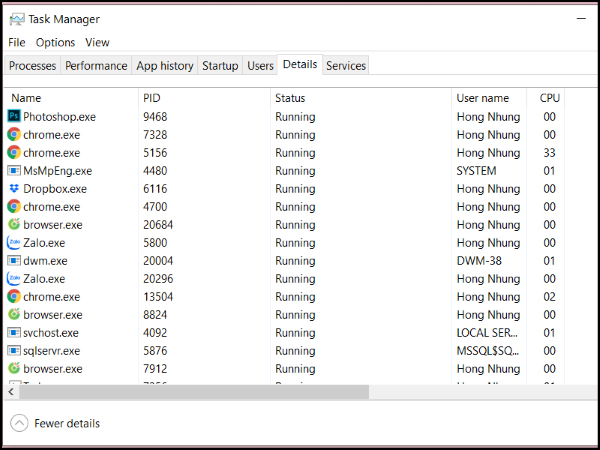Sort by CPU column header
Image resolution: width=600 pixels, height=450 pixels.
point(549,98)
